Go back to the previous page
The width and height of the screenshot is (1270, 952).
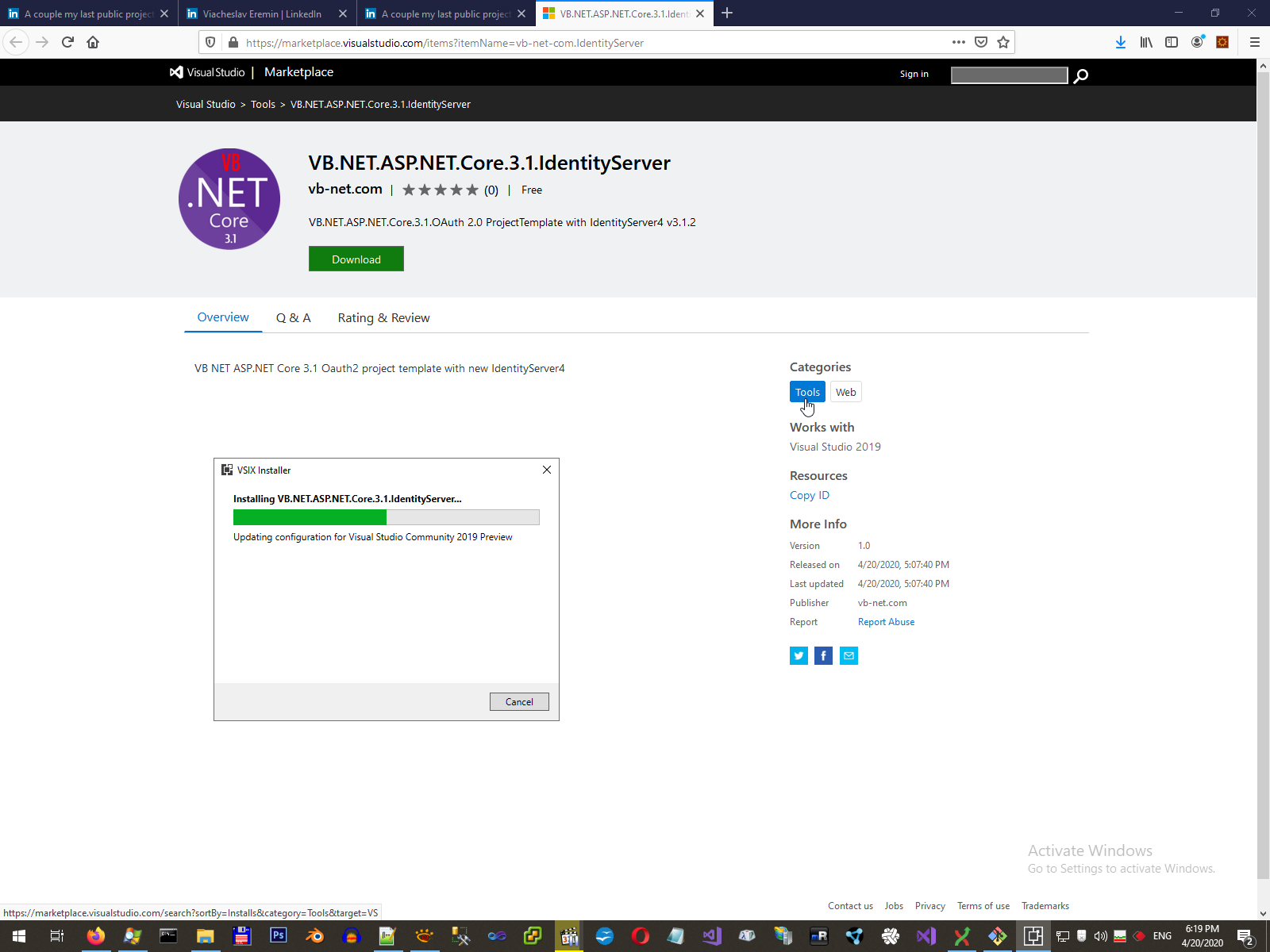[x=16, y=42]
